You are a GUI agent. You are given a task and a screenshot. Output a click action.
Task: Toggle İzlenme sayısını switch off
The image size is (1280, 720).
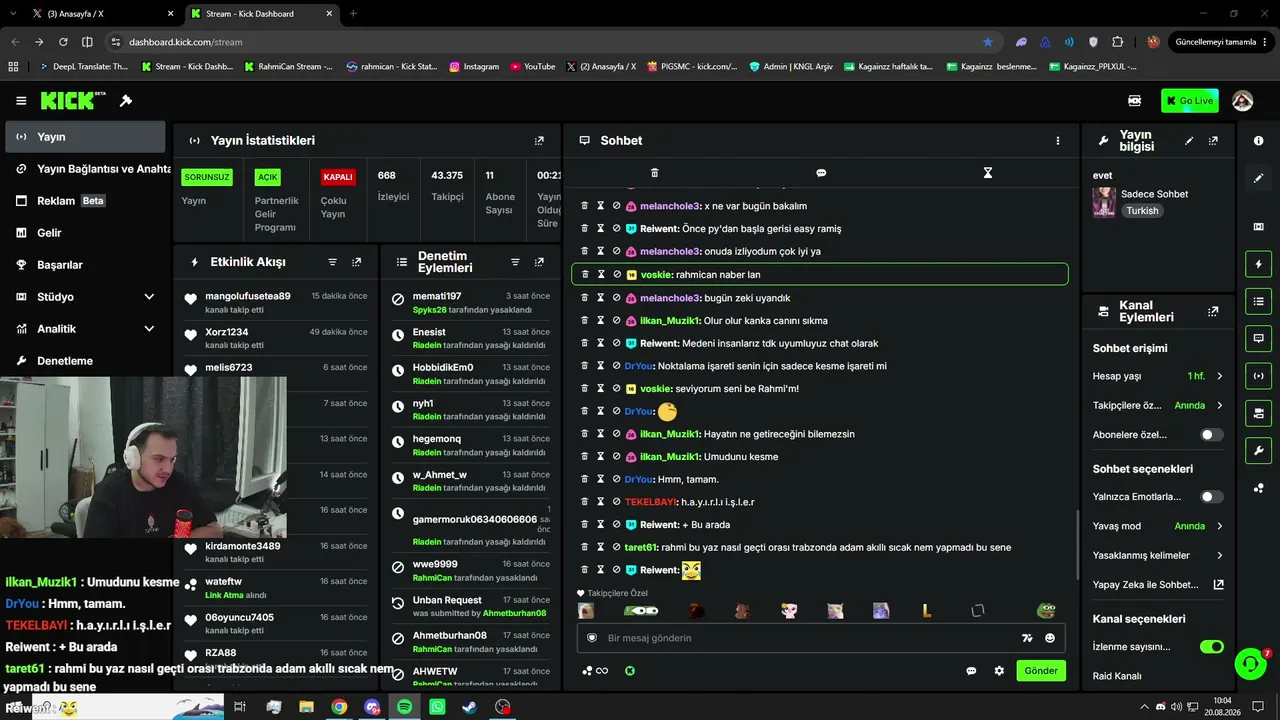point(1211,647)
